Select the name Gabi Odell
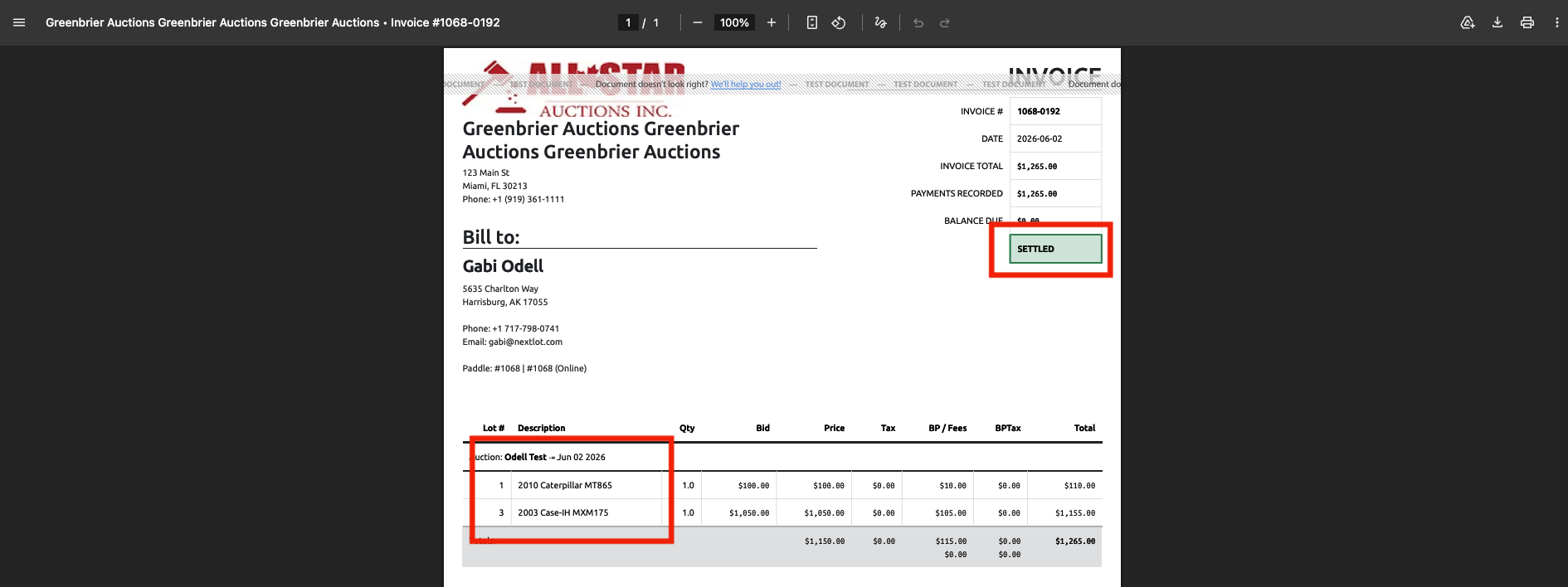This screenshot has height=587, width=1568. click(503, 266)
